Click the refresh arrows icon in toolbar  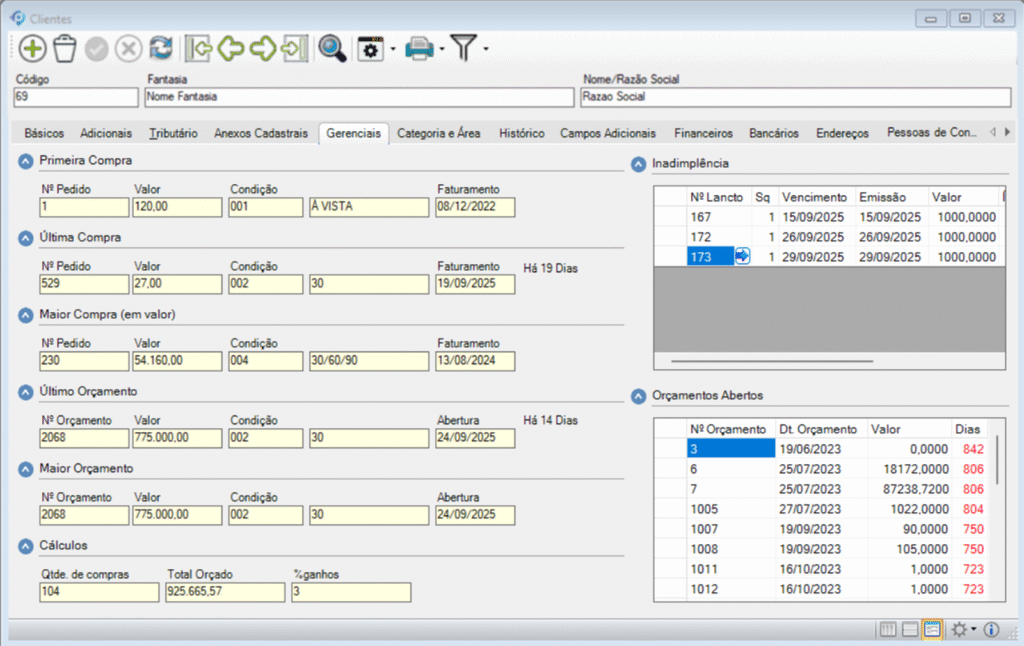click(160, 48)
